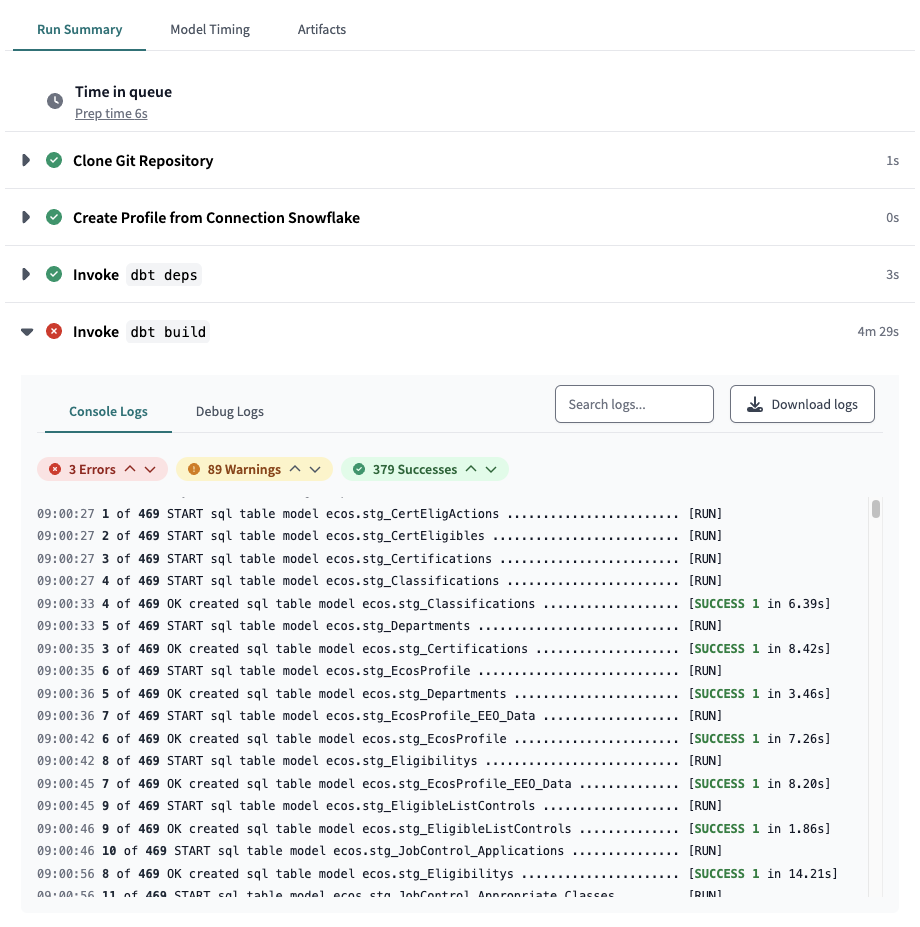Click red error icon for dbt build step

[x=54, y=331]
